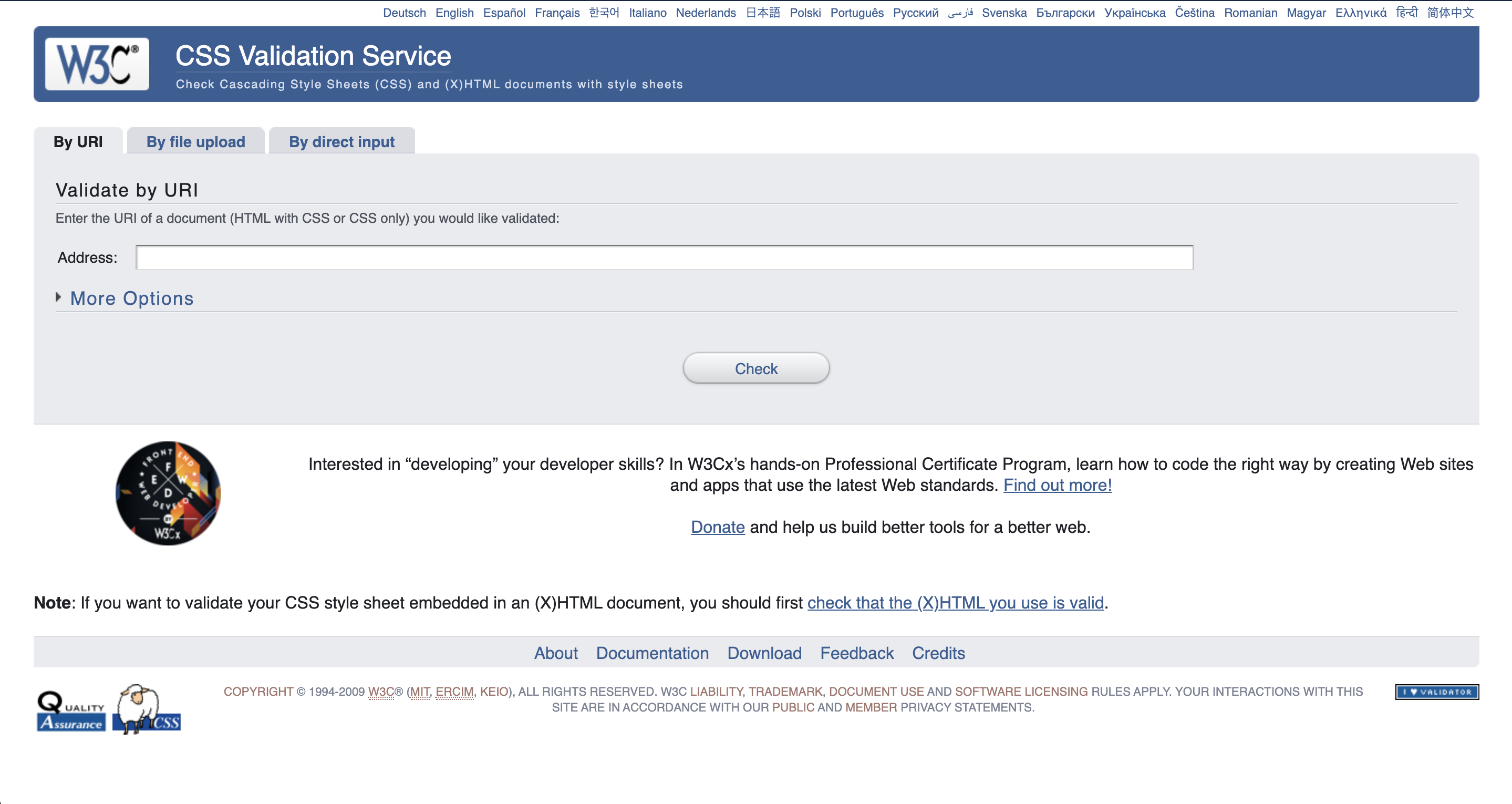
Task: Switch language to فارسی
Action: coord(960,13)
